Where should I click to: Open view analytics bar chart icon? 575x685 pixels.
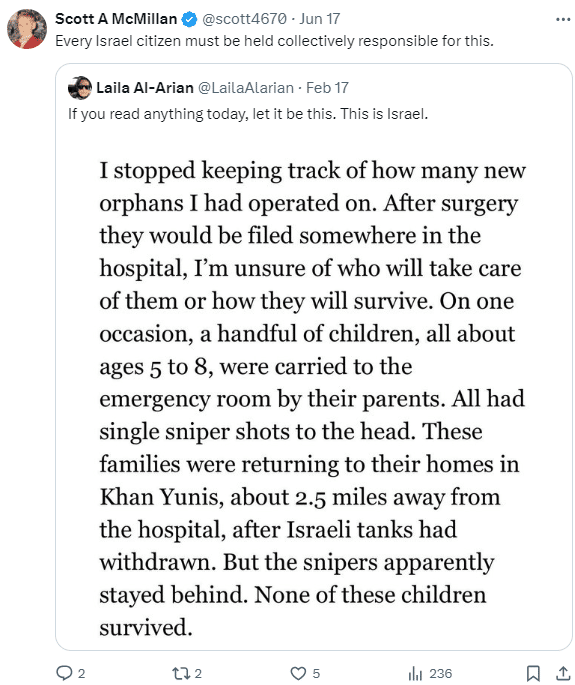[x=415, y=673]
